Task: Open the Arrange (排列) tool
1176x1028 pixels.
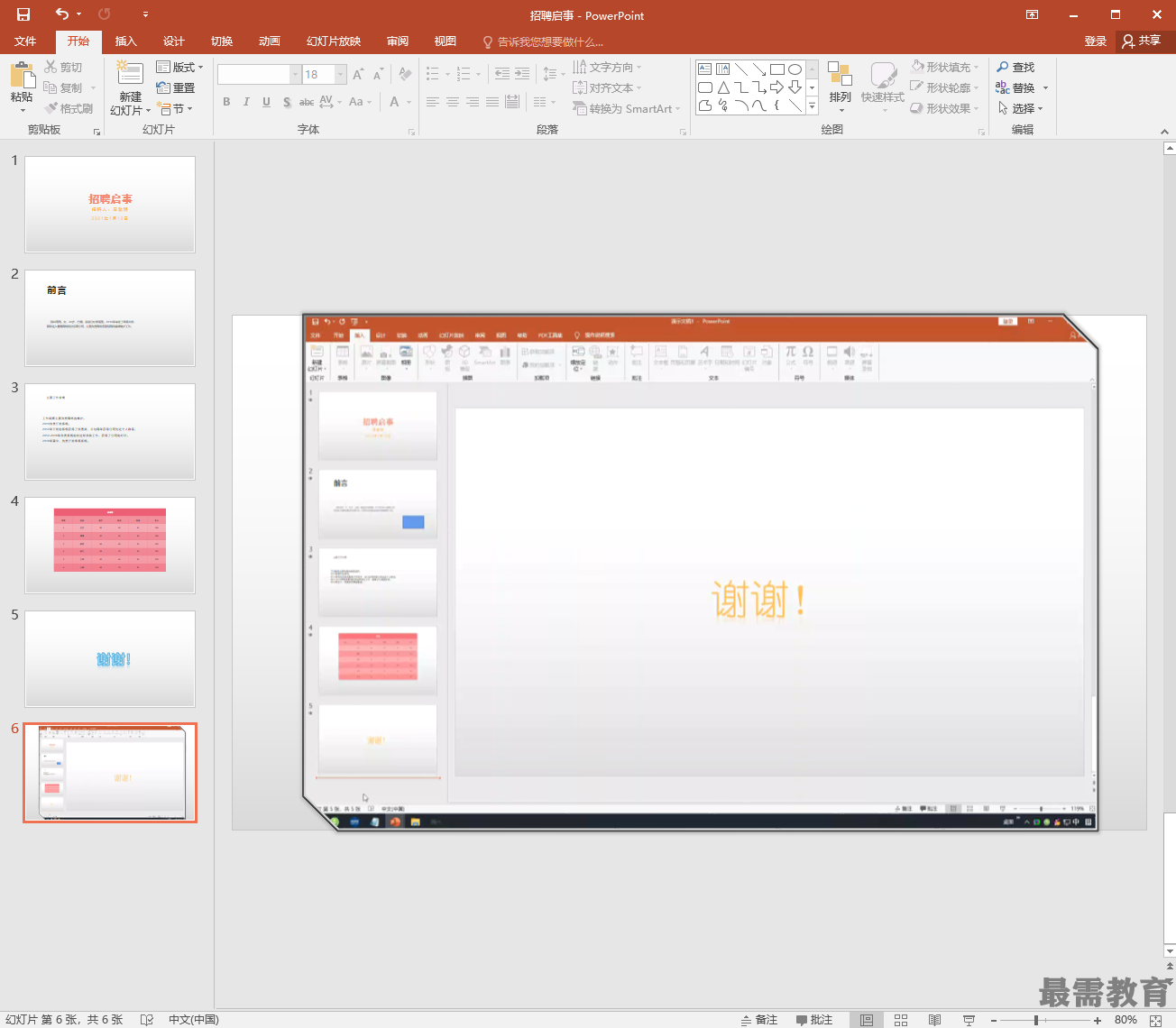Action: pos(840,87)
